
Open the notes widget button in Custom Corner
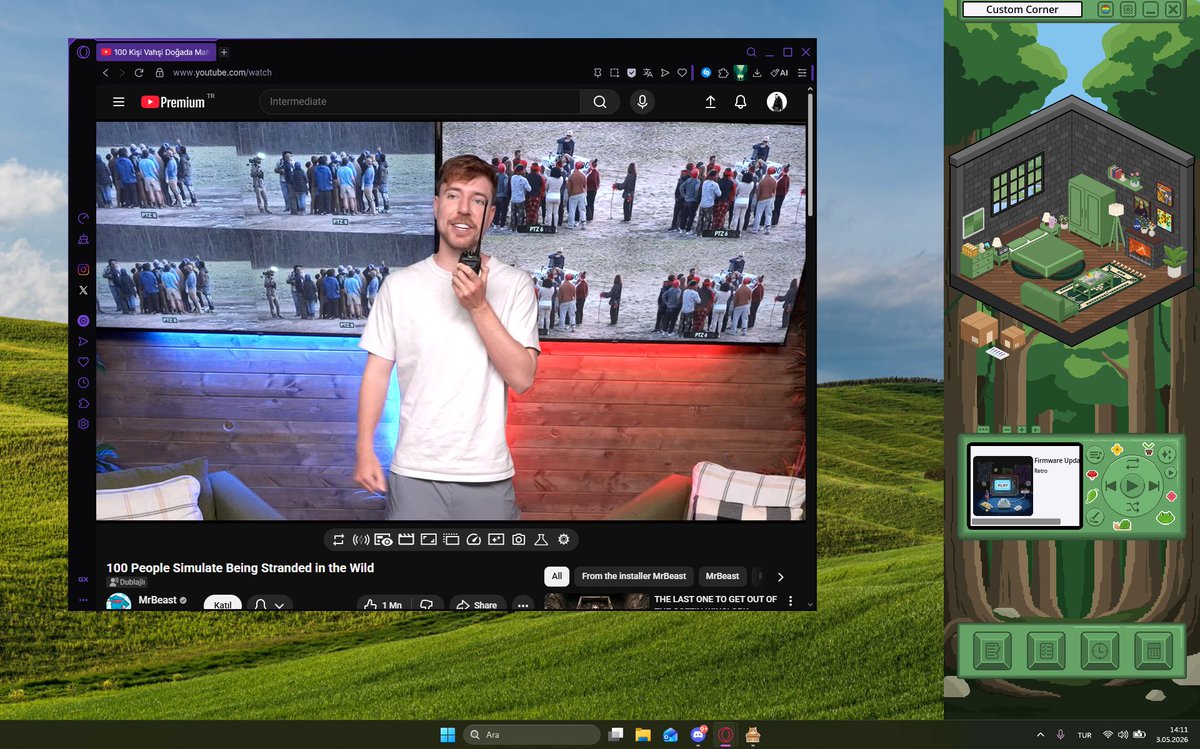pos(992,651)
